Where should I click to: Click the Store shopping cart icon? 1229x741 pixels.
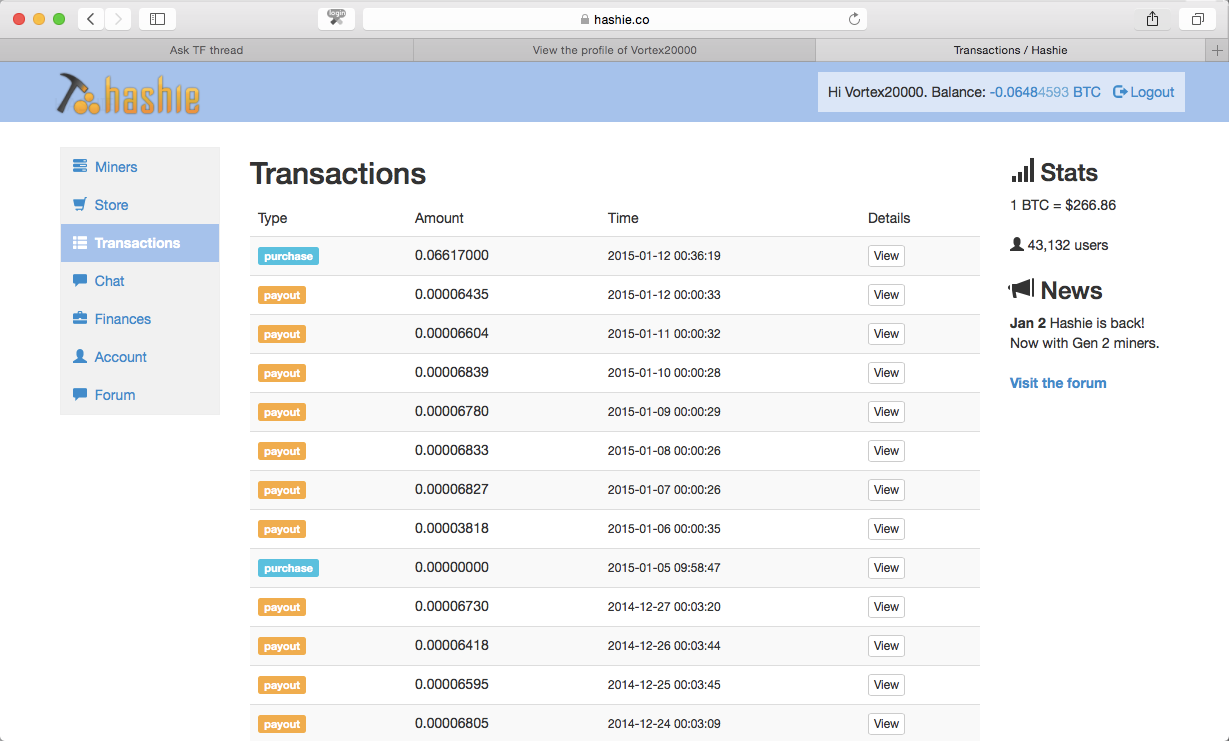pos(80,205)
